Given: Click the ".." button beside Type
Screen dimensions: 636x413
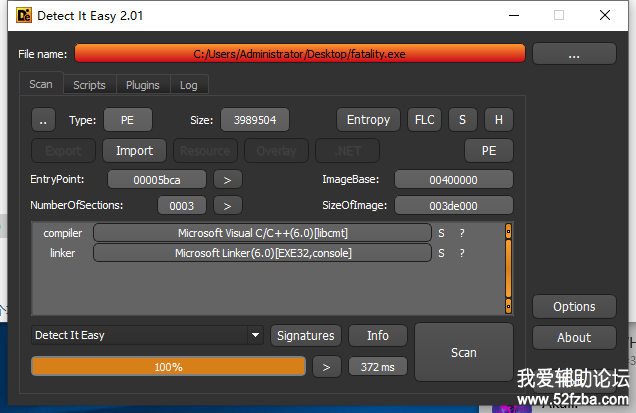Looking at the screenshot, I should (x=43, y=121).
